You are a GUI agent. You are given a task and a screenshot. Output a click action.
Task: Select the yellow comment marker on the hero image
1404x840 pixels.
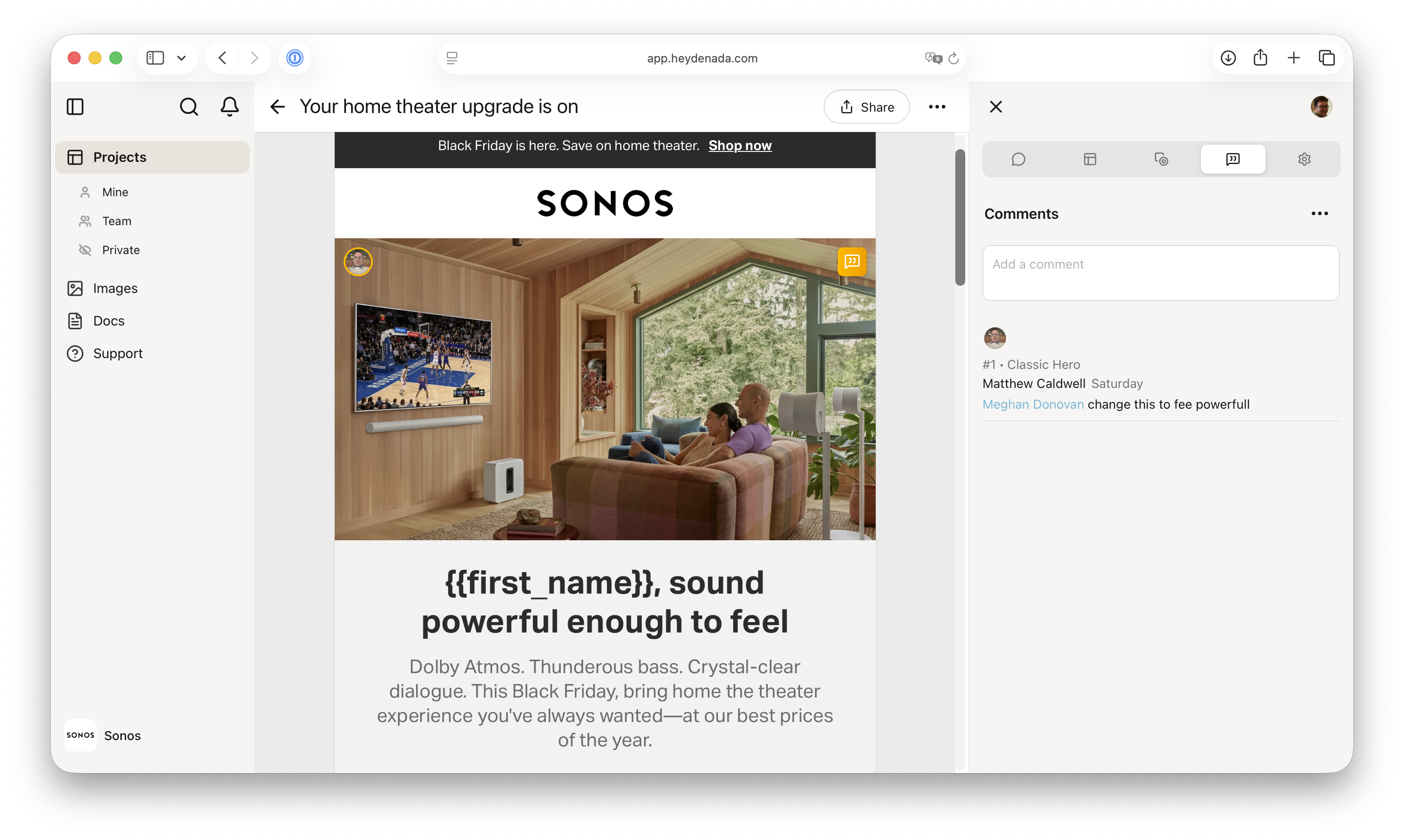click(x=852, y=261)
